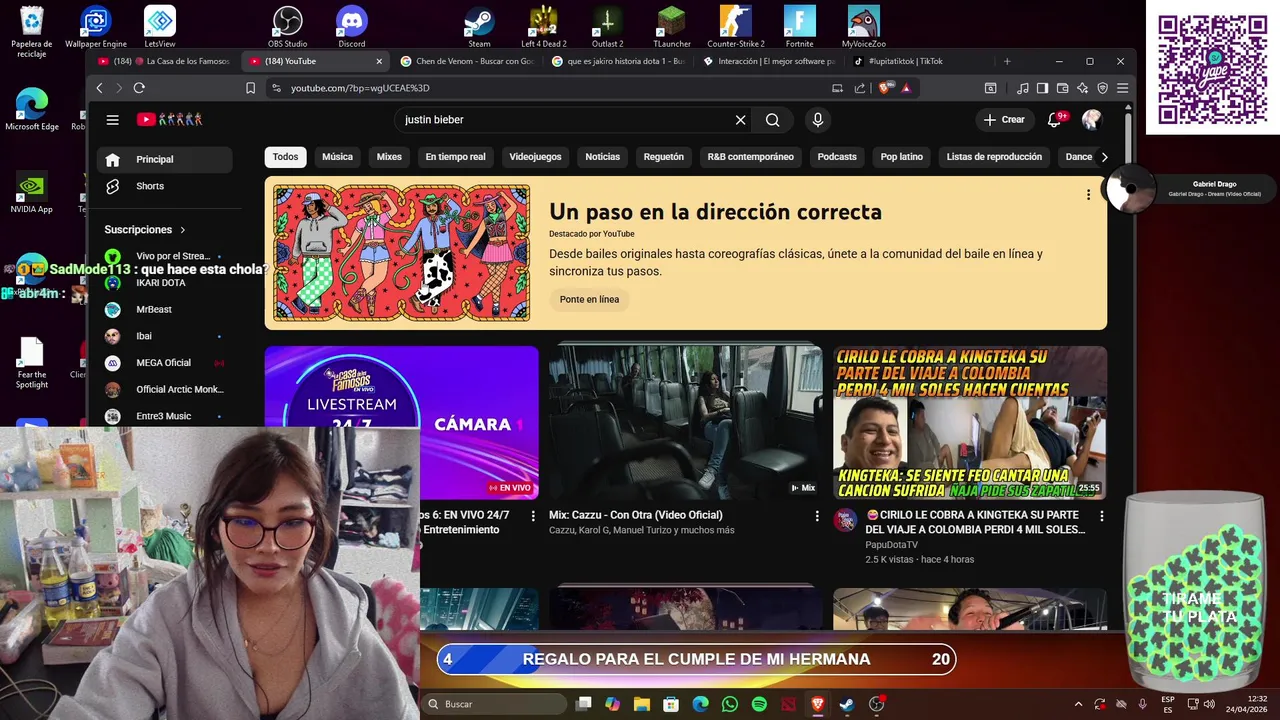Click the Ponte en línea button
Image resolution: width=1280 pixels, height=720 pixels.
[589, 299]
